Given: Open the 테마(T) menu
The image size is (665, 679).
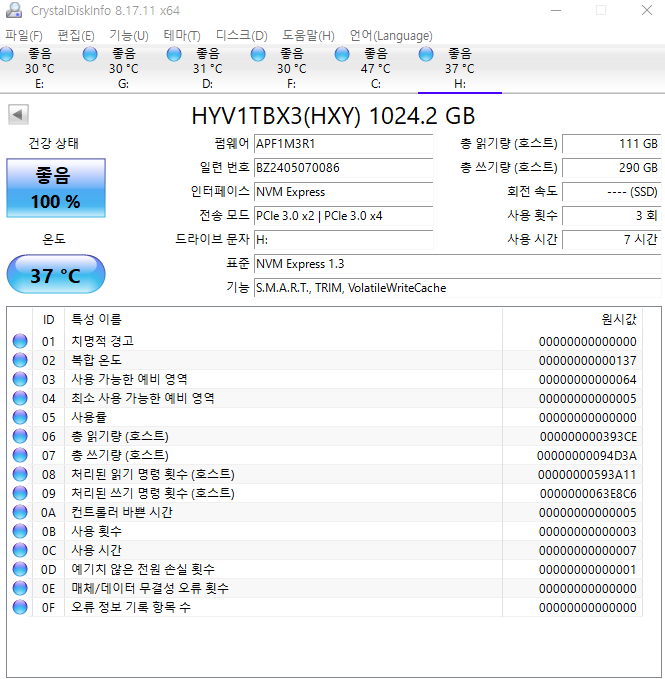Looking at the screenshot, I should coord(182,36).
